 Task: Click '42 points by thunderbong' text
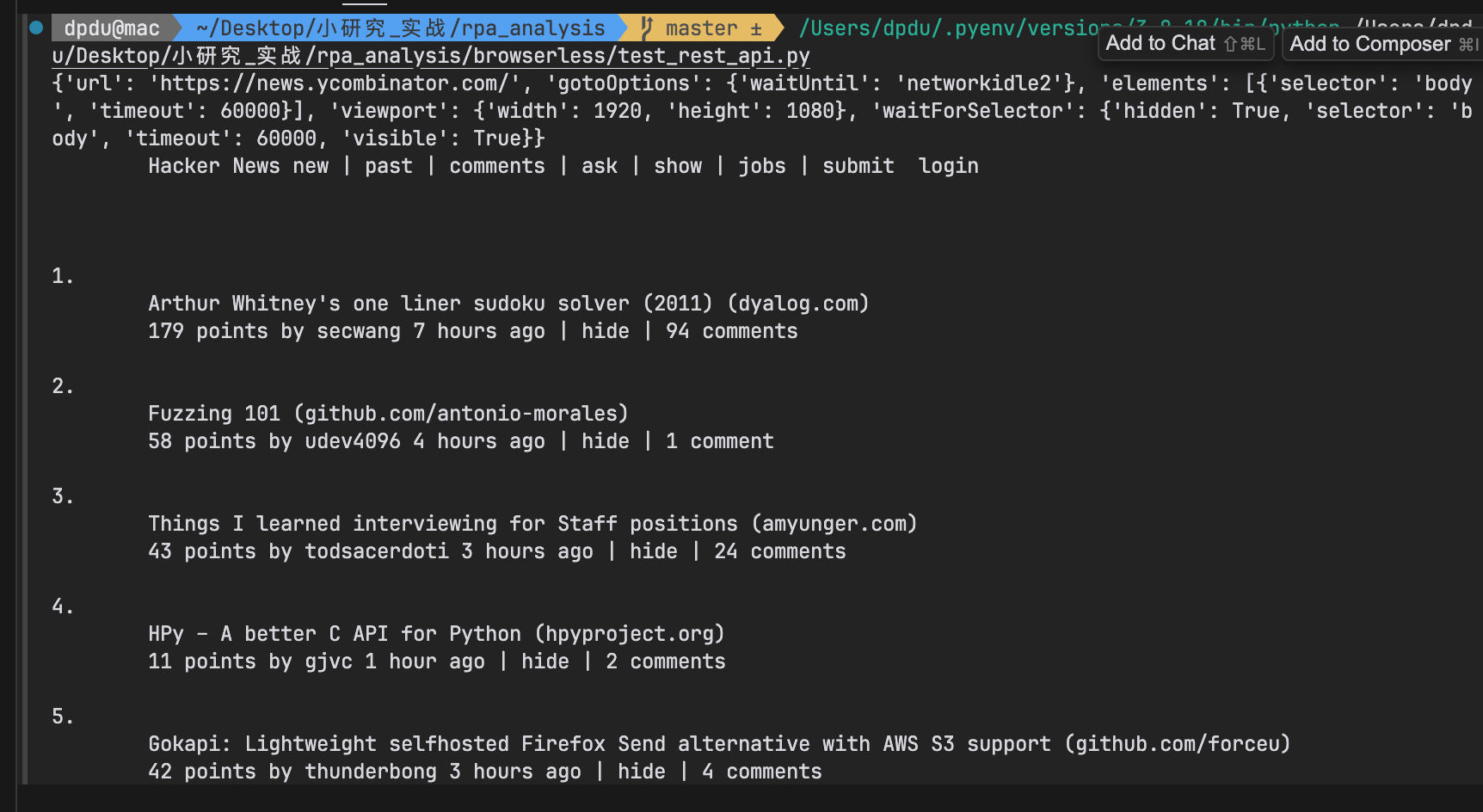[292, 772]
